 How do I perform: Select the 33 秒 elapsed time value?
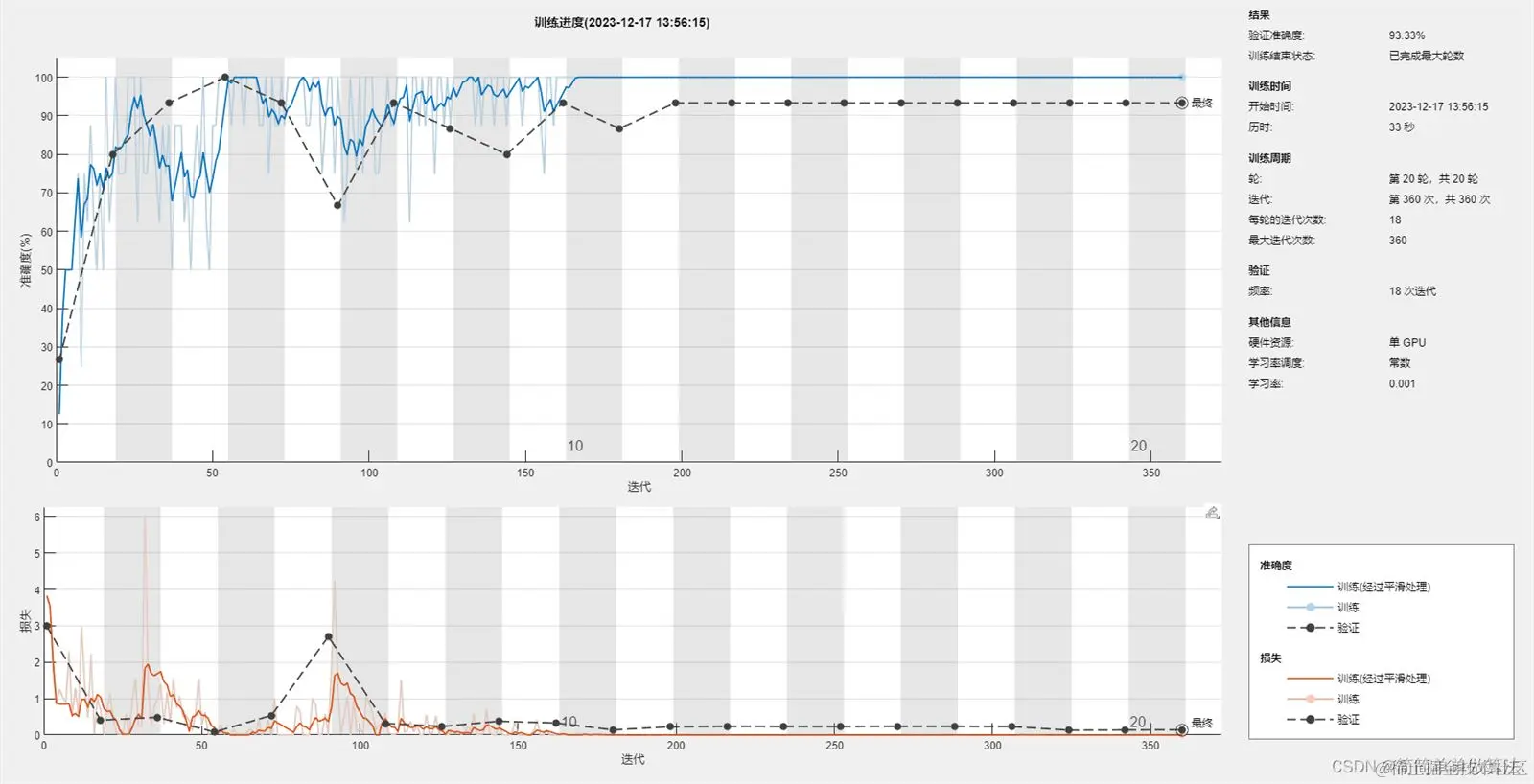point(1402,127)
